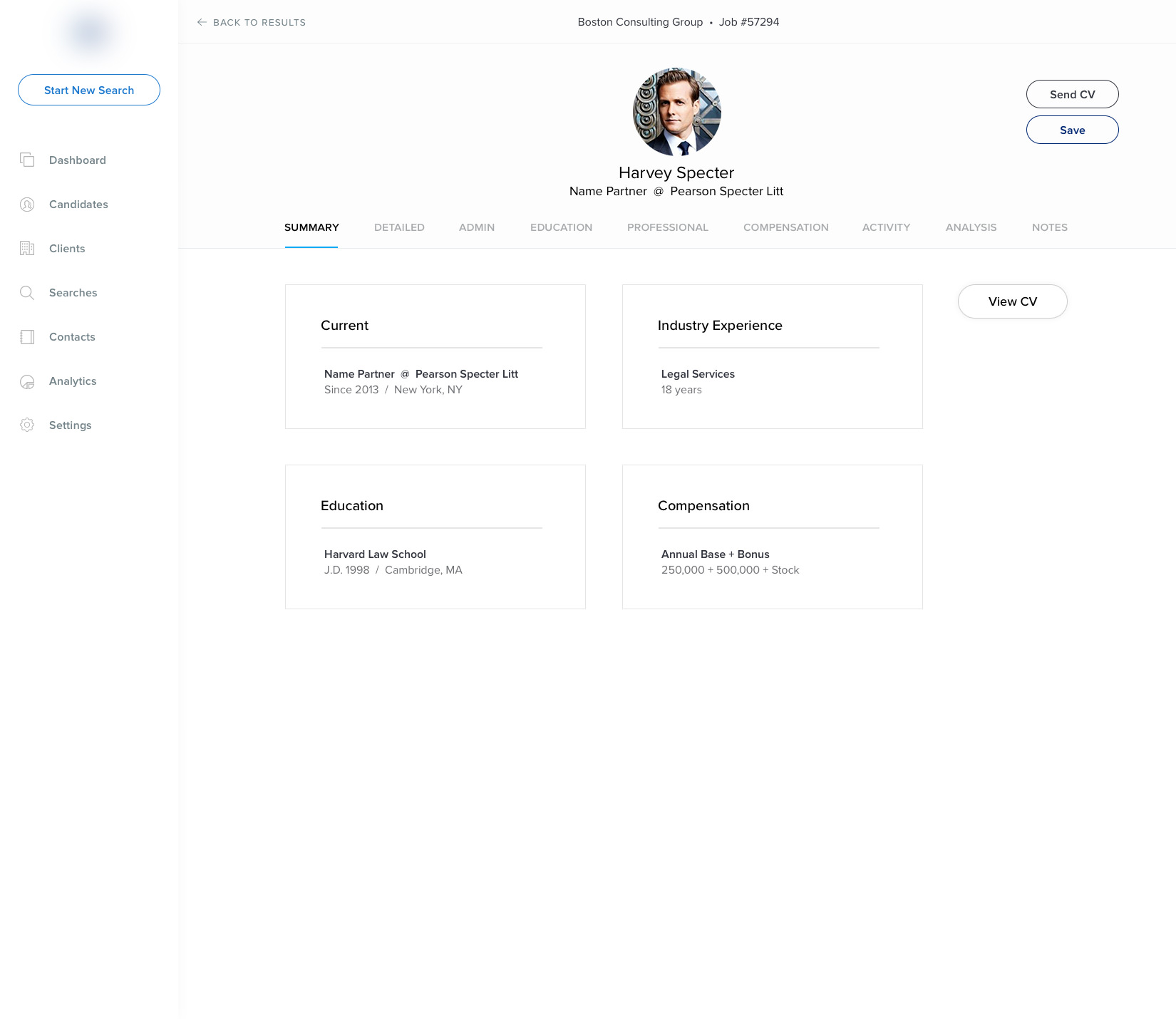The height and width of the screenshot is (1019, 1176).
Task: Click the Contacts notebook icon
Action: point(27,337)
